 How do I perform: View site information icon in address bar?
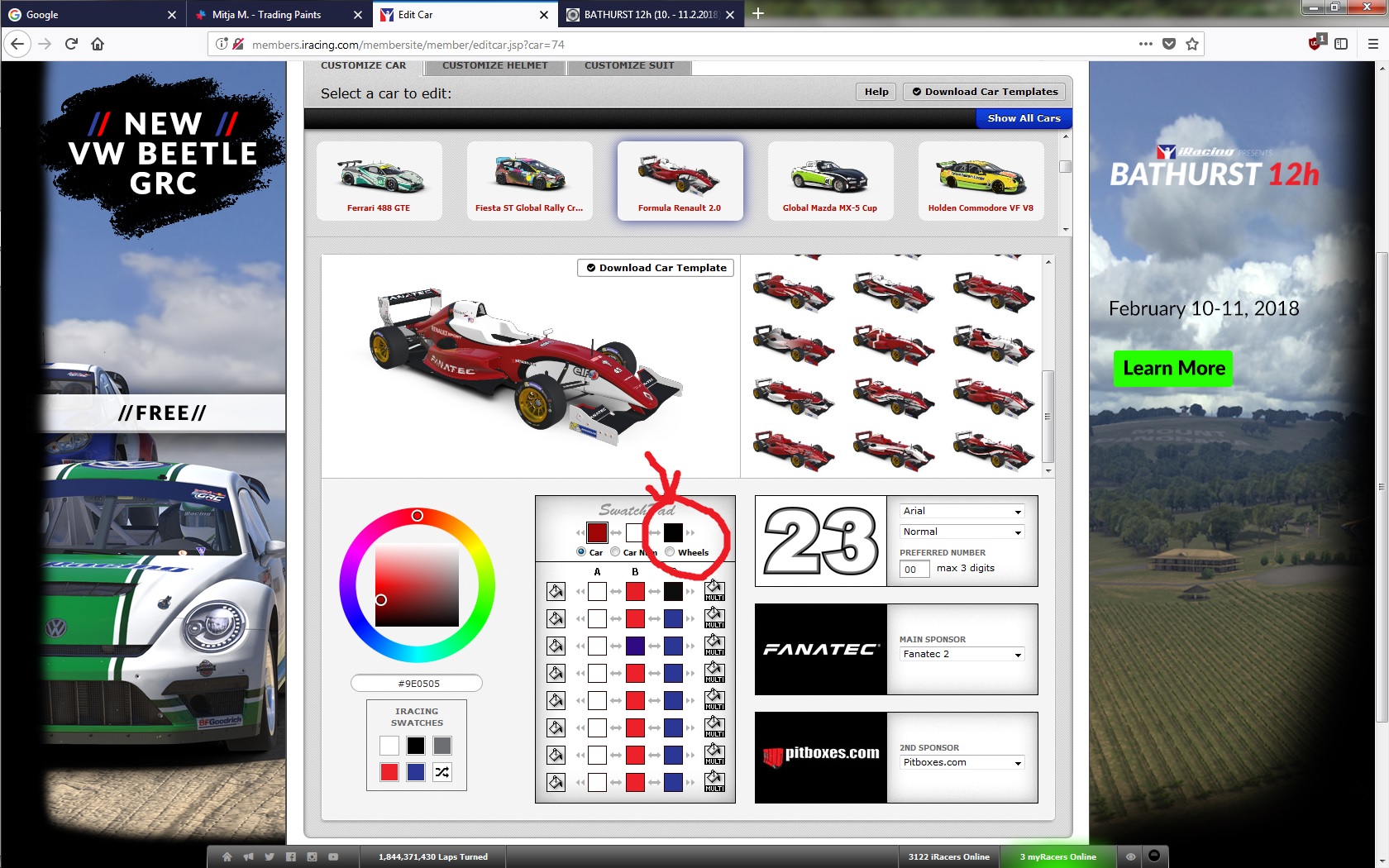[x=222, y=44]
